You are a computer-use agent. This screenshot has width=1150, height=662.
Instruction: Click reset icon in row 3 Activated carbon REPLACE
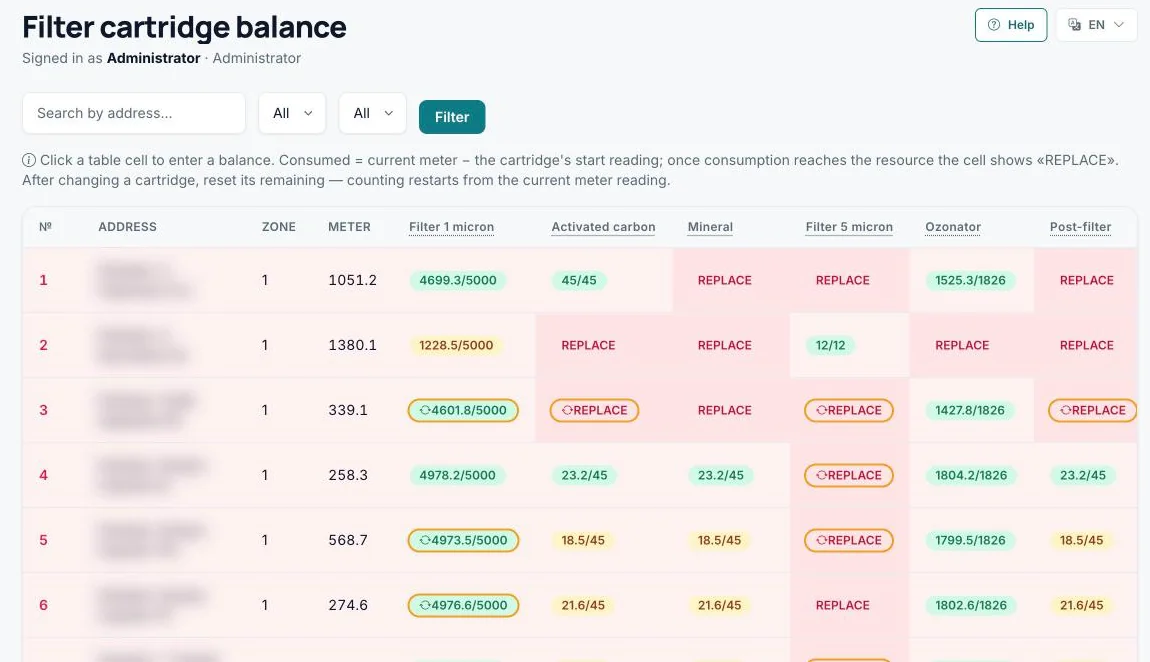(567, 410)
